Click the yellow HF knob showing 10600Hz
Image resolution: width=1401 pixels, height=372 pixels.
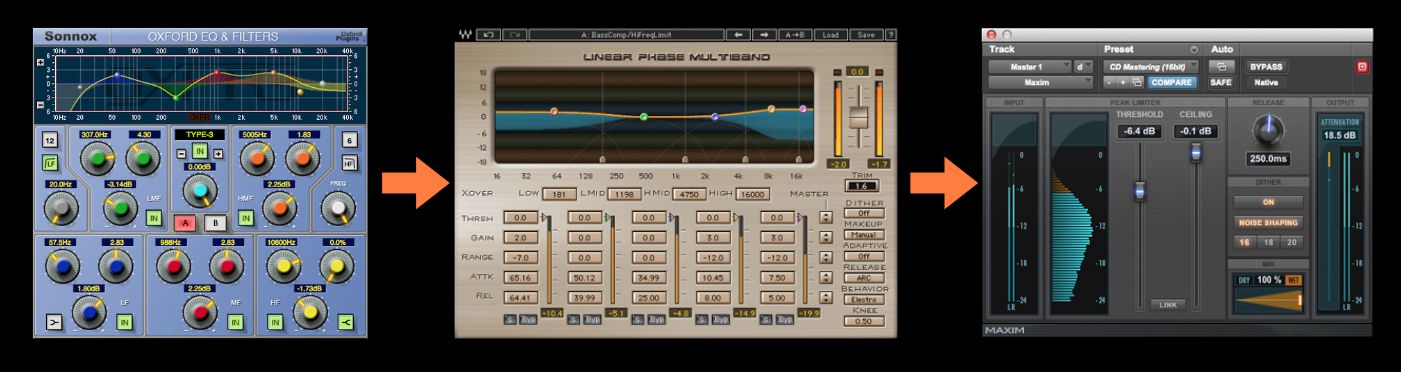click(285, 266)
